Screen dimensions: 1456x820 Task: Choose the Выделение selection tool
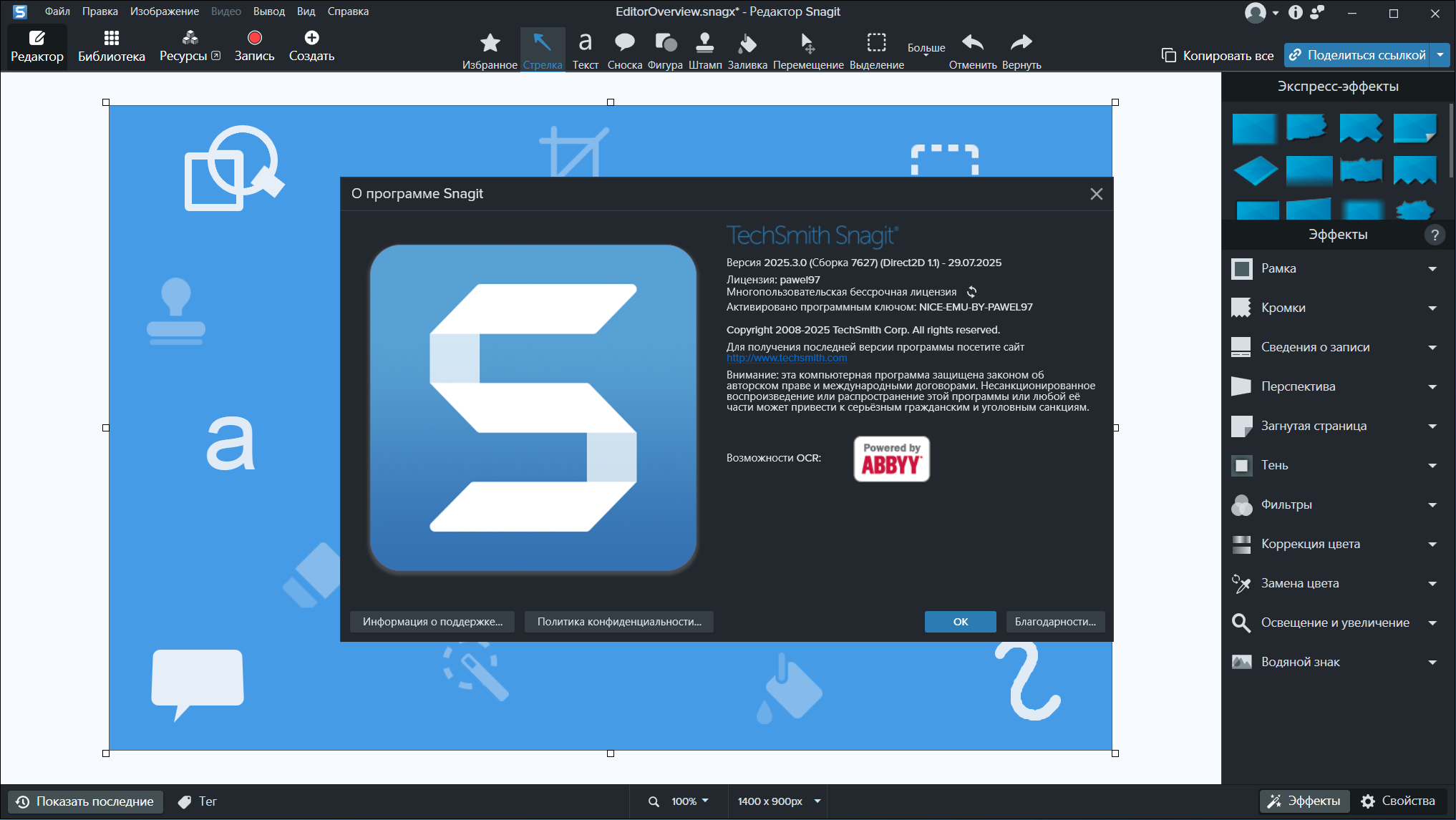[877, 49]
